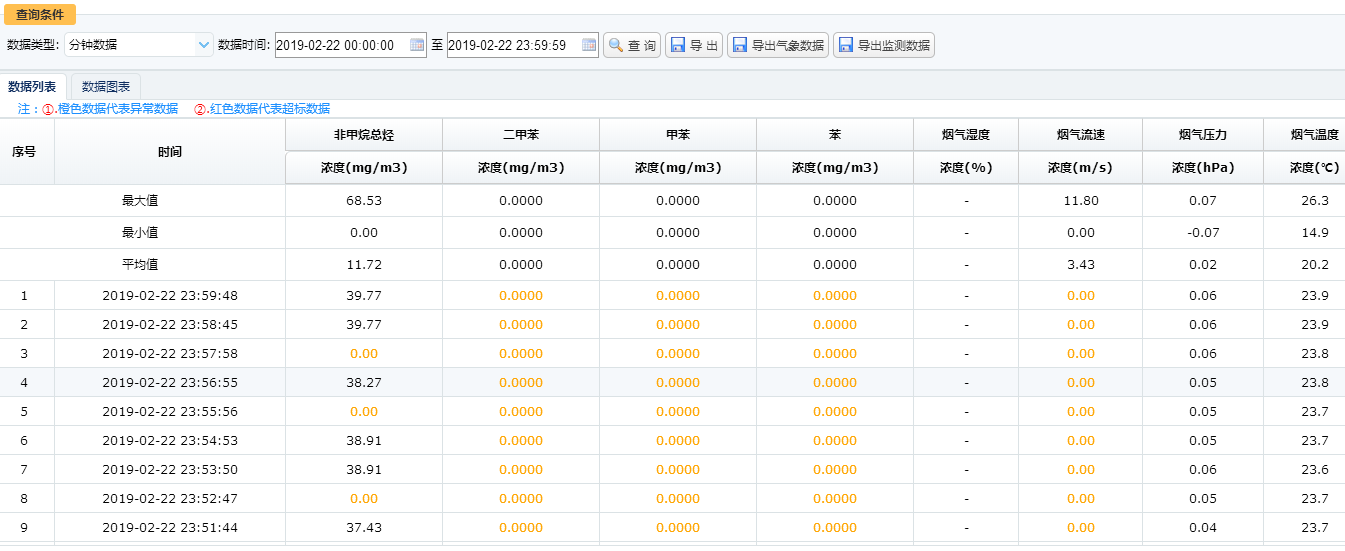1345x551 pixels.
Task: Click the 37.43 value in row 9
Action: [x=364, y=528]
